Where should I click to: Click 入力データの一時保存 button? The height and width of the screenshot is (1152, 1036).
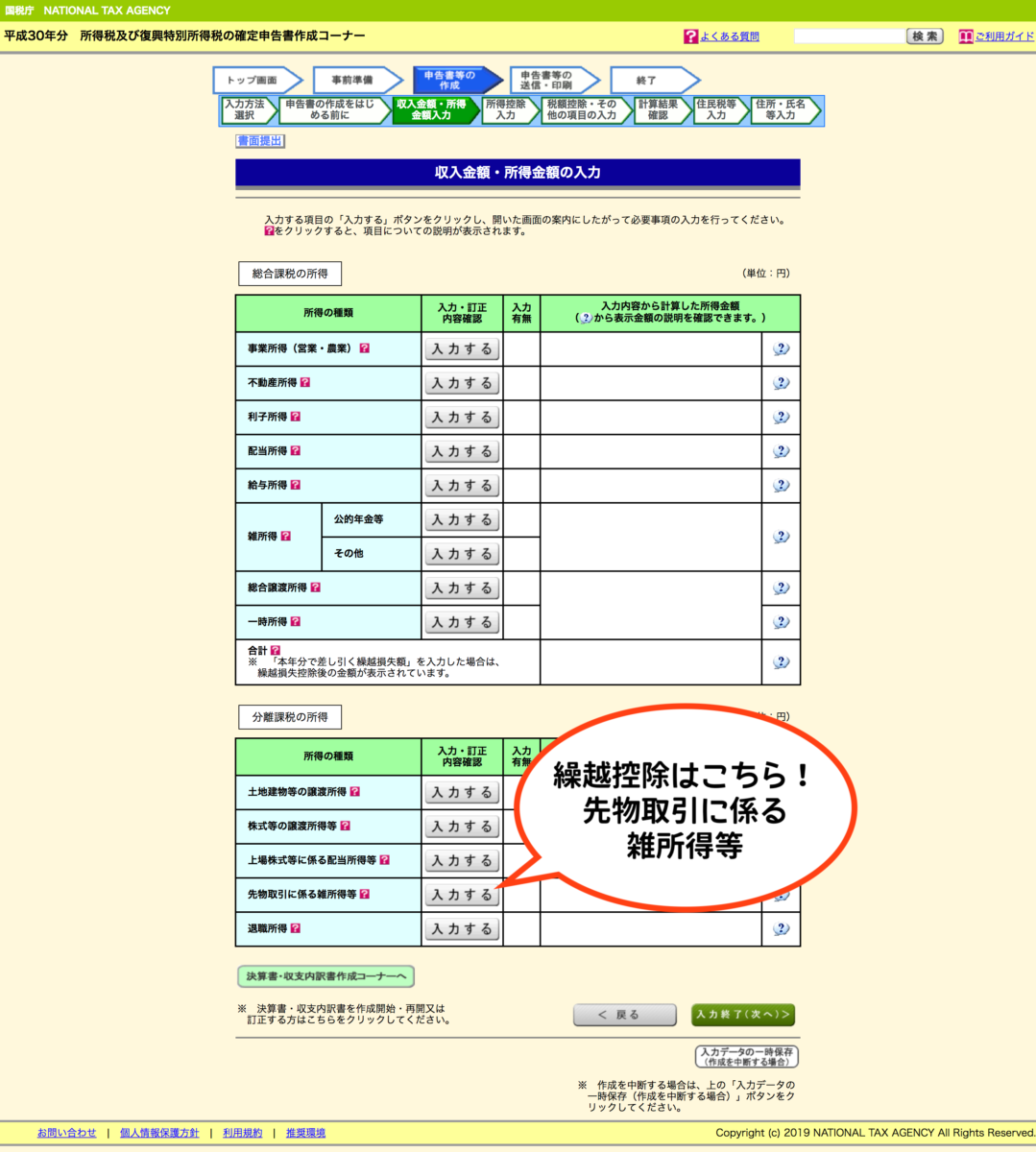(746, 1057)
